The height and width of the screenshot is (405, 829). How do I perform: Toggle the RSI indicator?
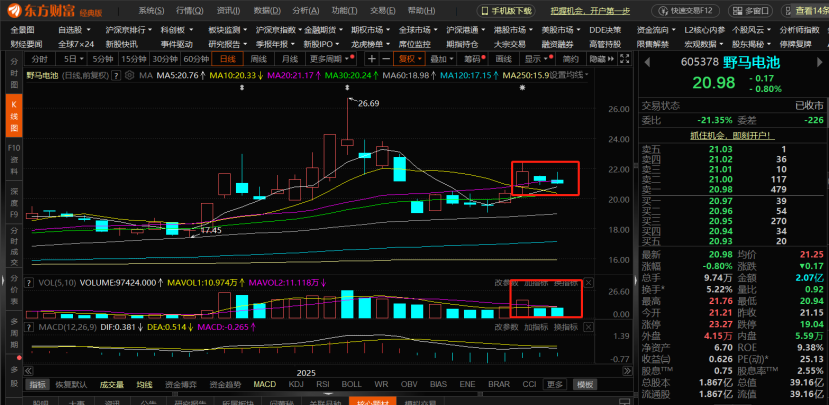[324, 384]
